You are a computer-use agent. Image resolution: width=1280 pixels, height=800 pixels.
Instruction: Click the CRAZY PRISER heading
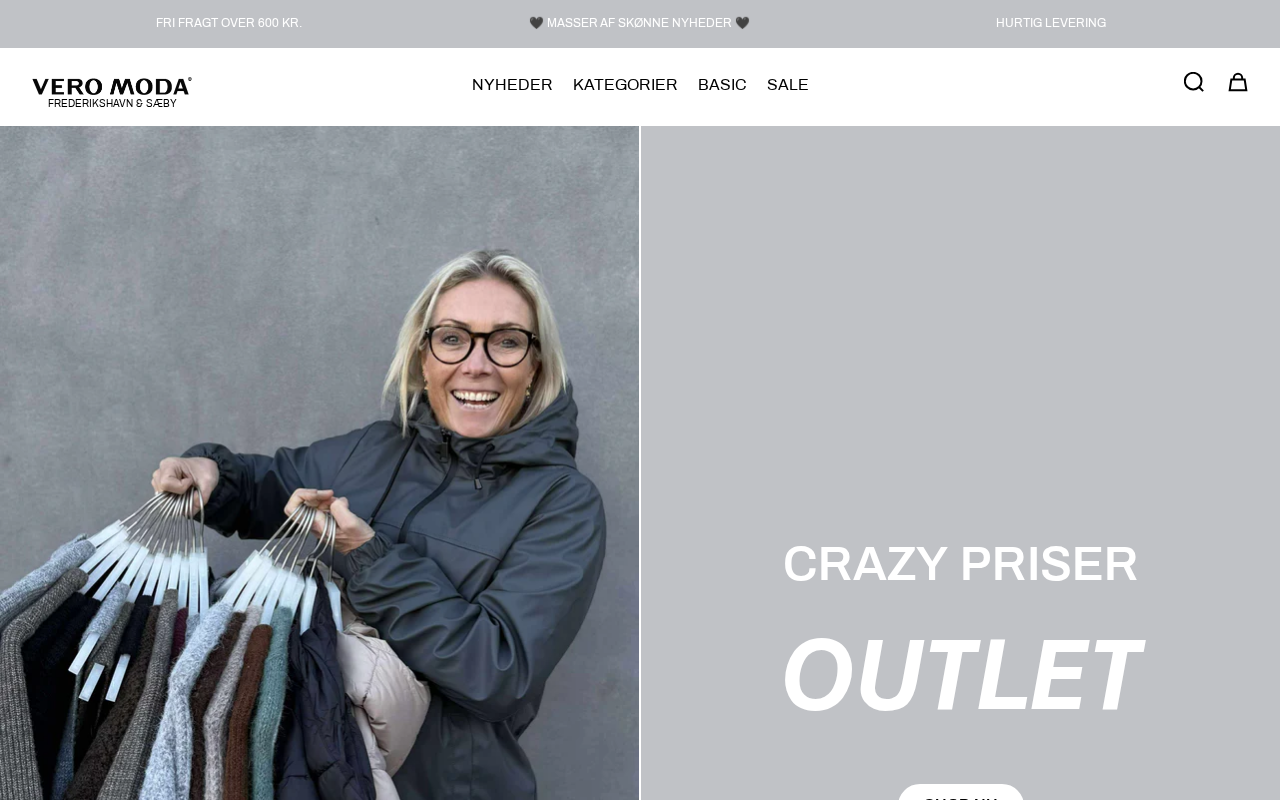point(960,564)
